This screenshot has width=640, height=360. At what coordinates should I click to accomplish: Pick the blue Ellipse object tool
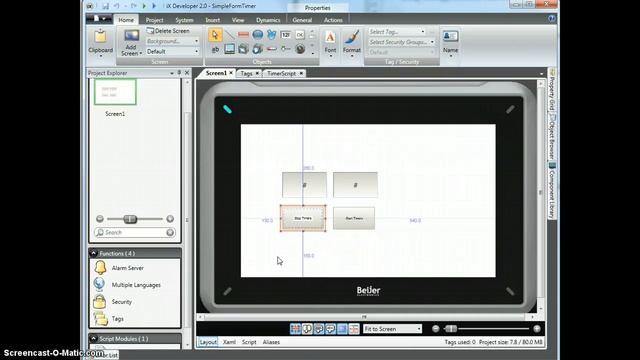pyautogui.click(x=257, y=35)
